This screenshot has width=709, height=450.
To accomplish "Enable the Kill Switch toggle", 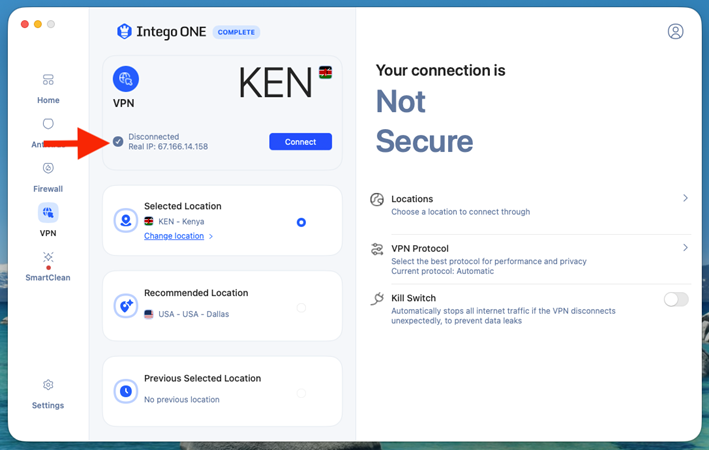I will click(676, 299).
